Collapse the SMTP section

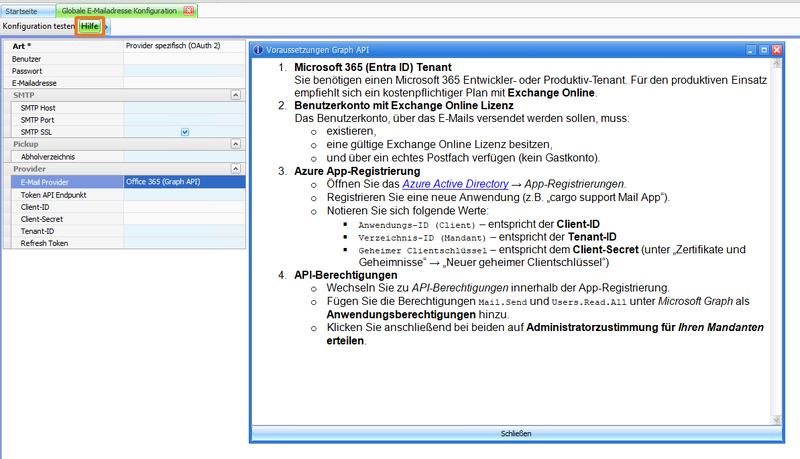(235, 94)
